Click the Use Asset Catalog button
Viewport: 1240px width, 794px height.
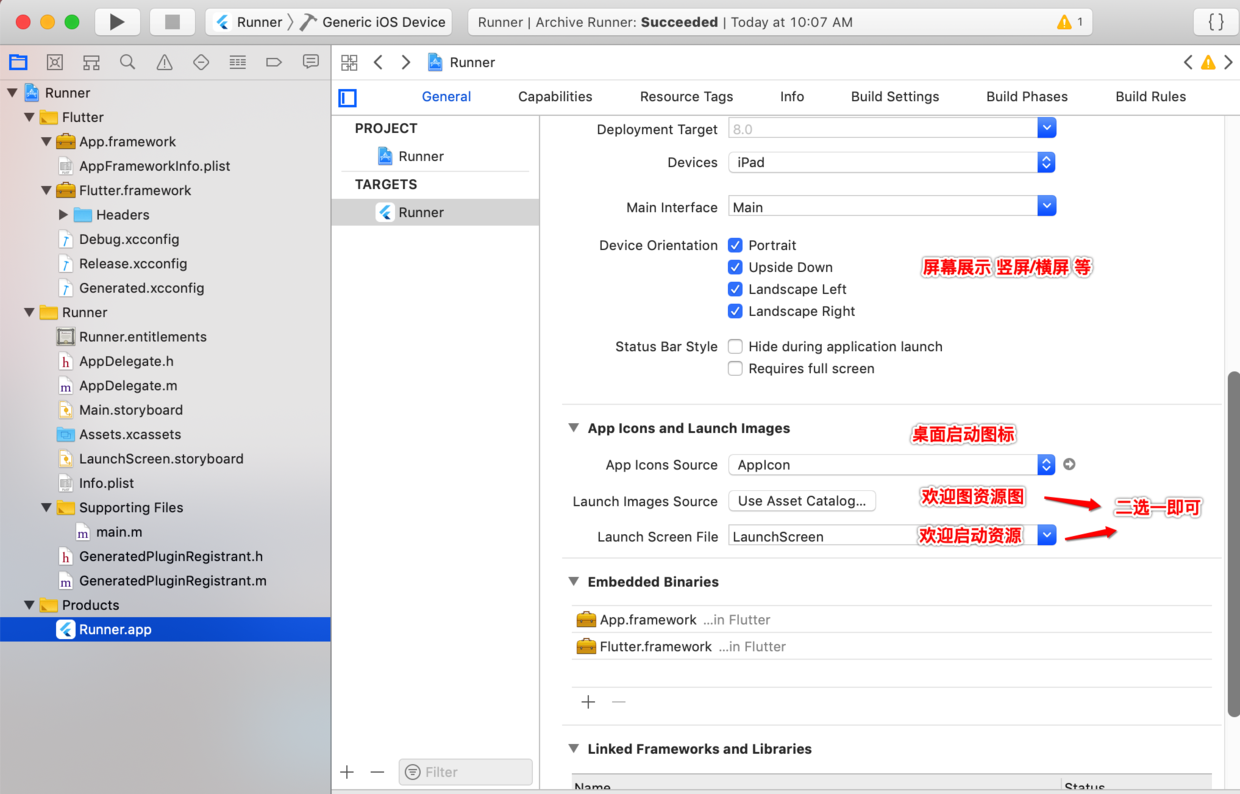point(802,500)
